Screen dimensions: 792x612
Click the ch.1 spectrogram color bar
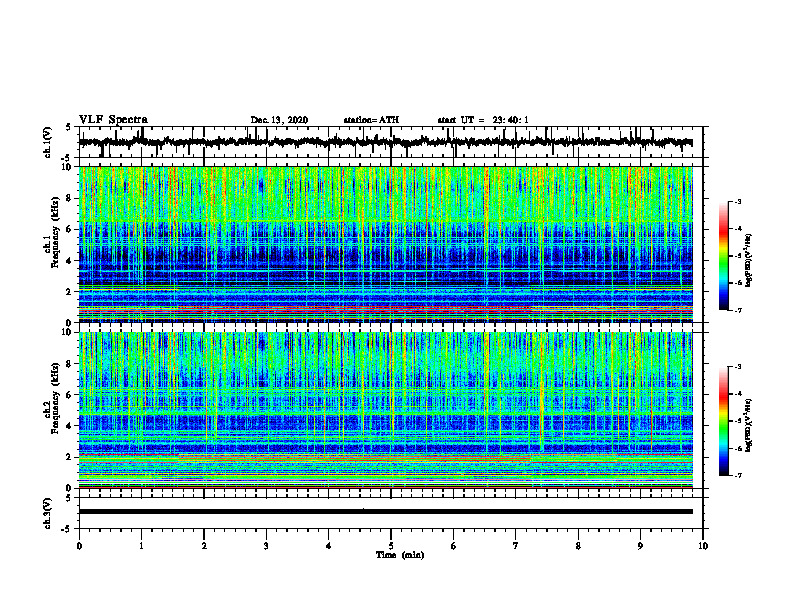click(x=723, y=256)
